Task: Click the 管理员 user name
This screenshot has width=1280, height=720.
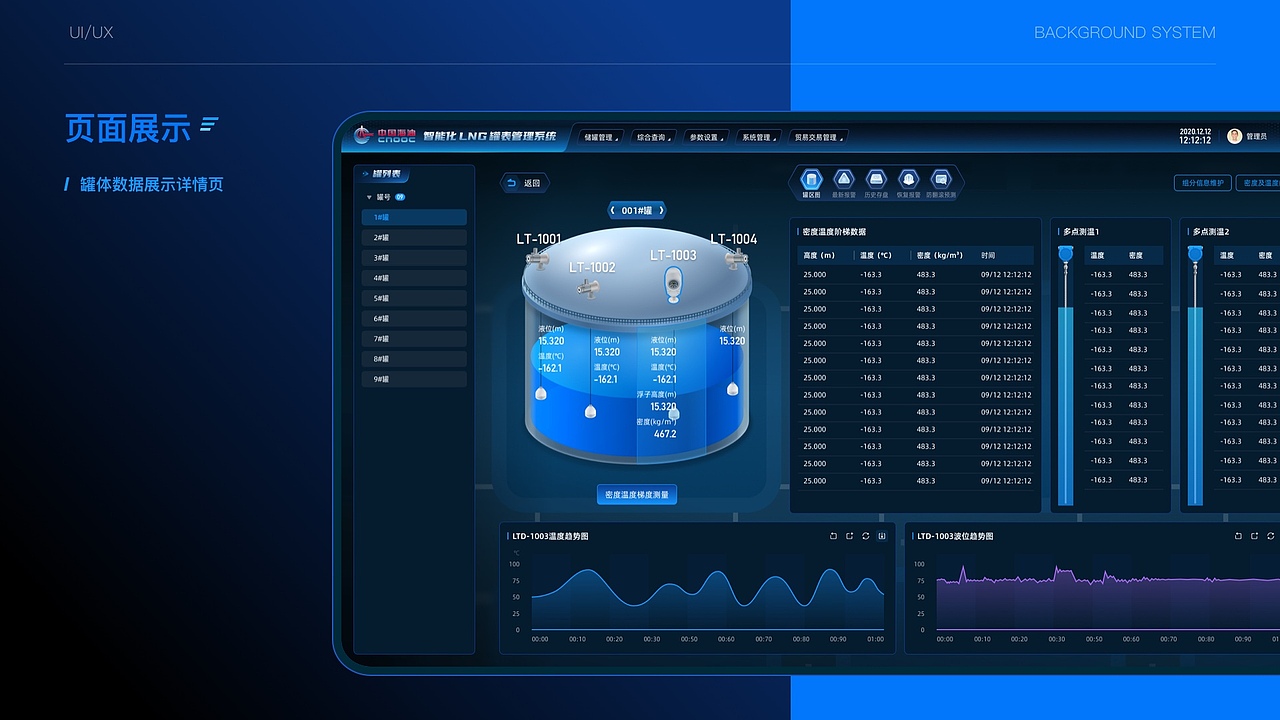Action: pyautogui.click(x=1257, y=137)
